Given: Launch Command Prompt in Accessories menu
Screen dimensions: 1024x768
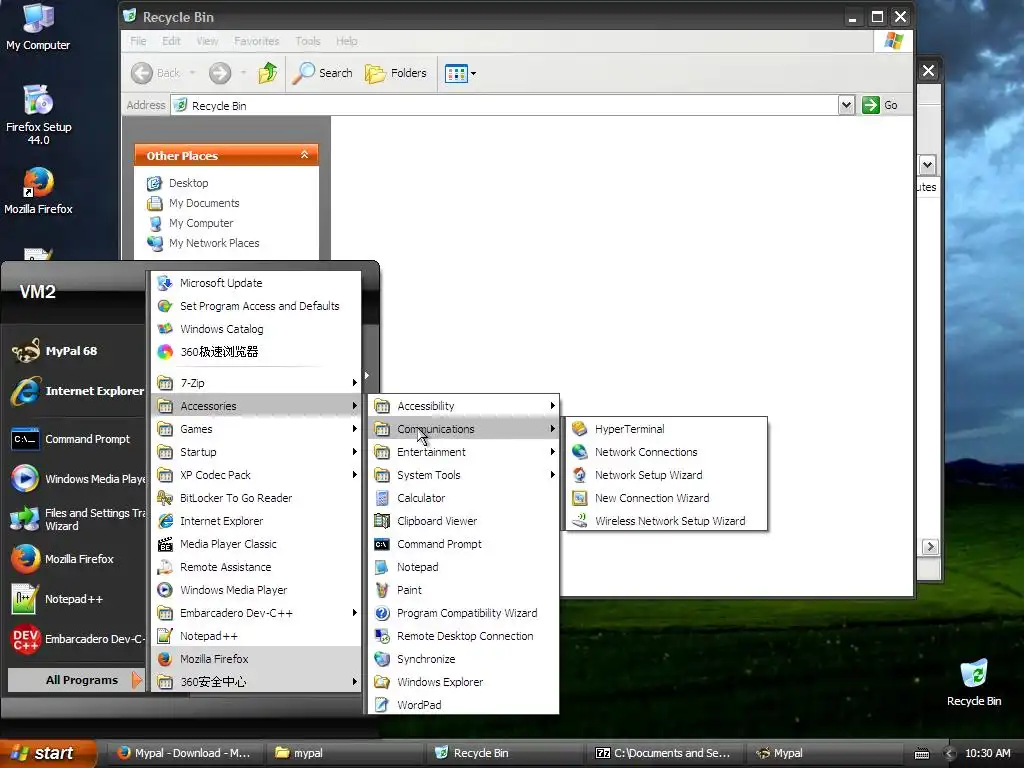Looking at the screenshot, I should [464, 544].
